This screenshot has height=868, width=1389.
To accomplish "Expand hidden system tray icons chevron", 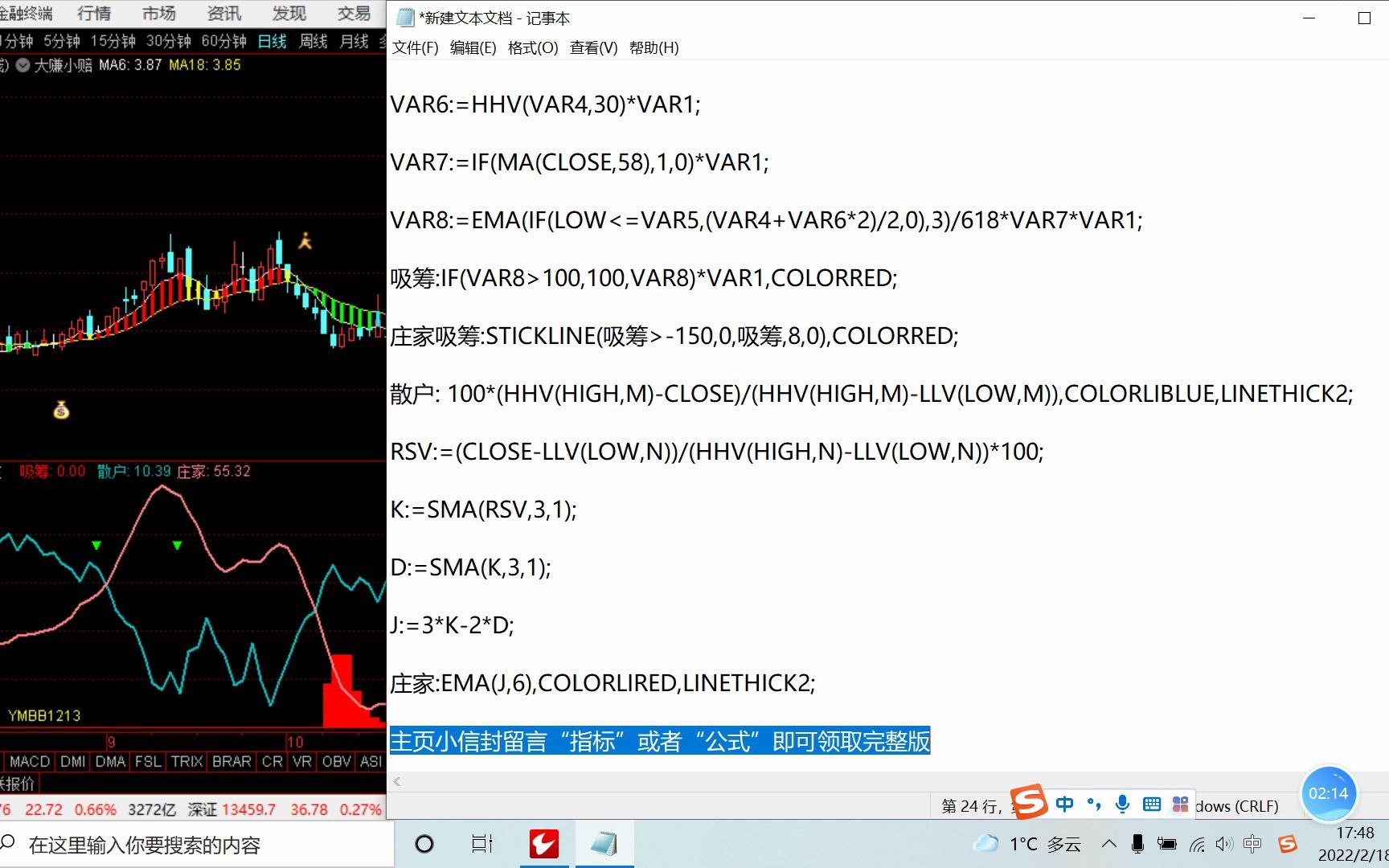I will pyautogui.click(x=1108, y=844).
